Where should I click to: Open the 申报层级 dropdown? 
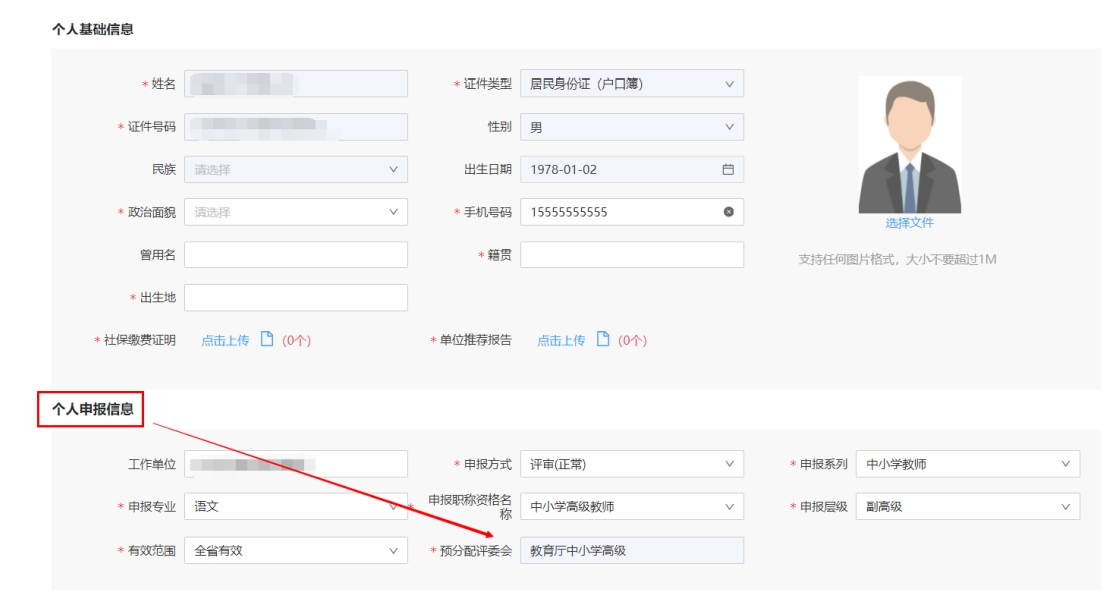pos(967,507)
